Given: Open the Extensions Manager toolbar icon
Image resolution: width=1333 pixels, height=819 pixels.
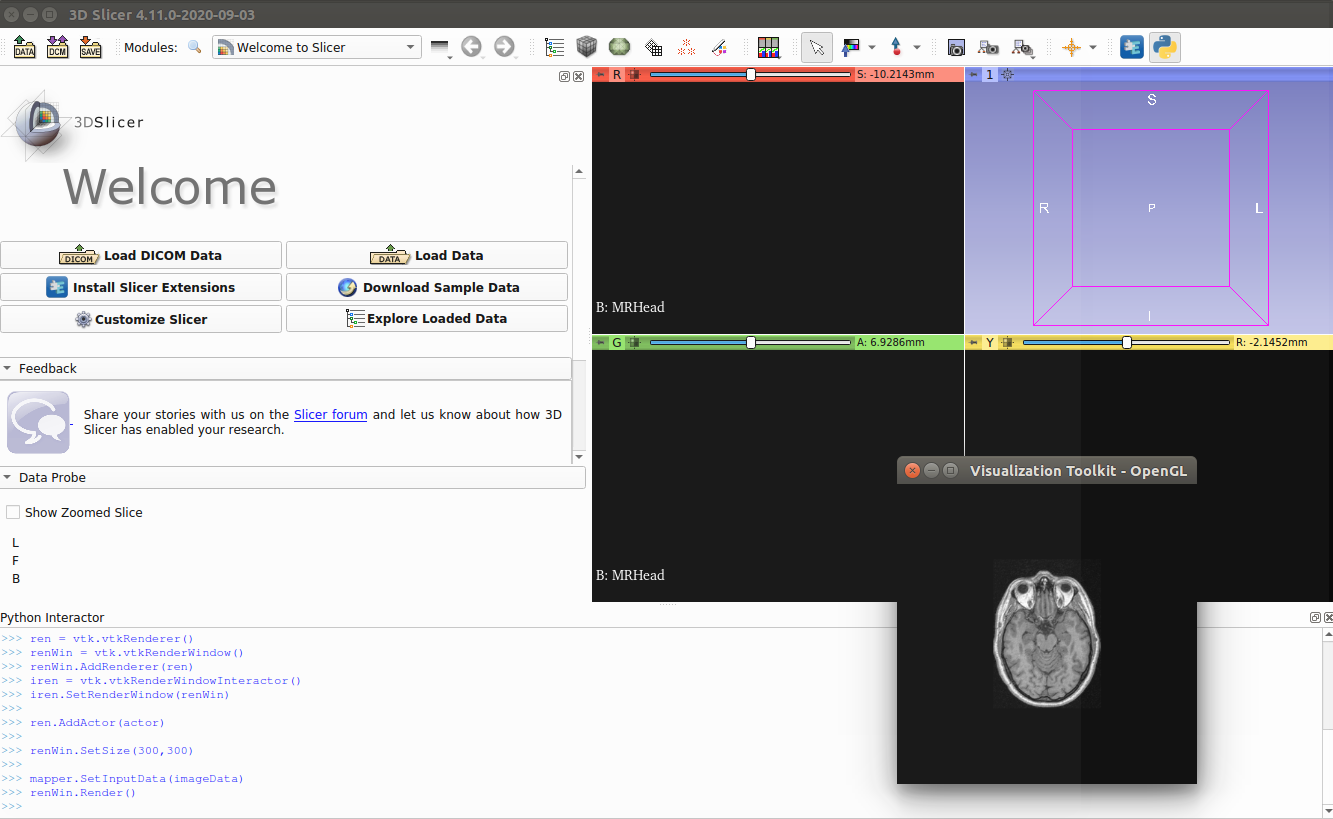Looking at the screenshot, I should tap(1132, 47).
